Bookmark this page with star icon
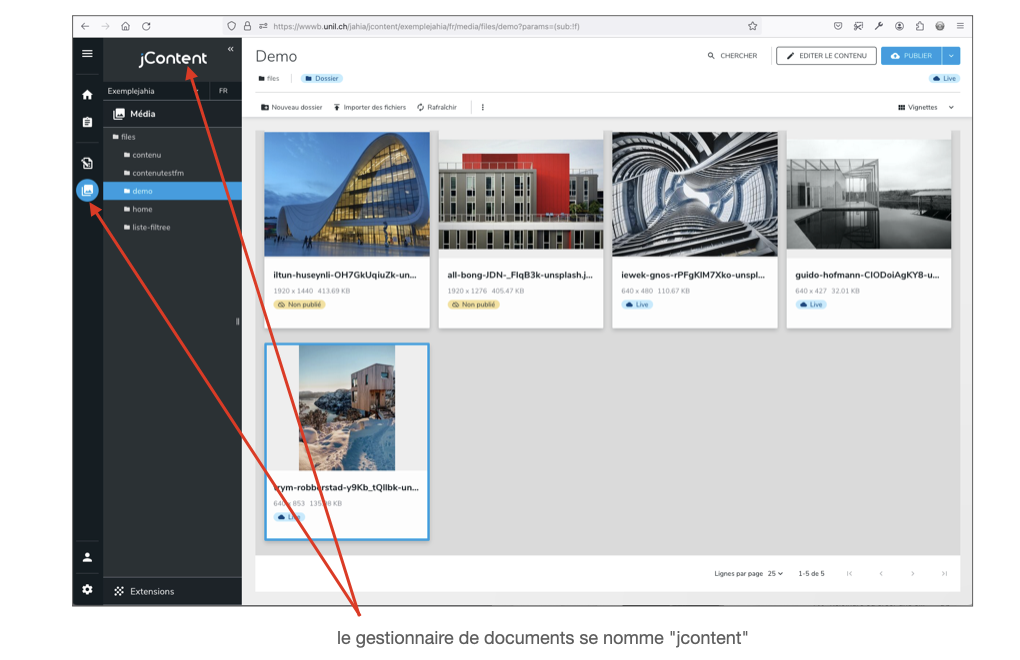 pos(752,26)
